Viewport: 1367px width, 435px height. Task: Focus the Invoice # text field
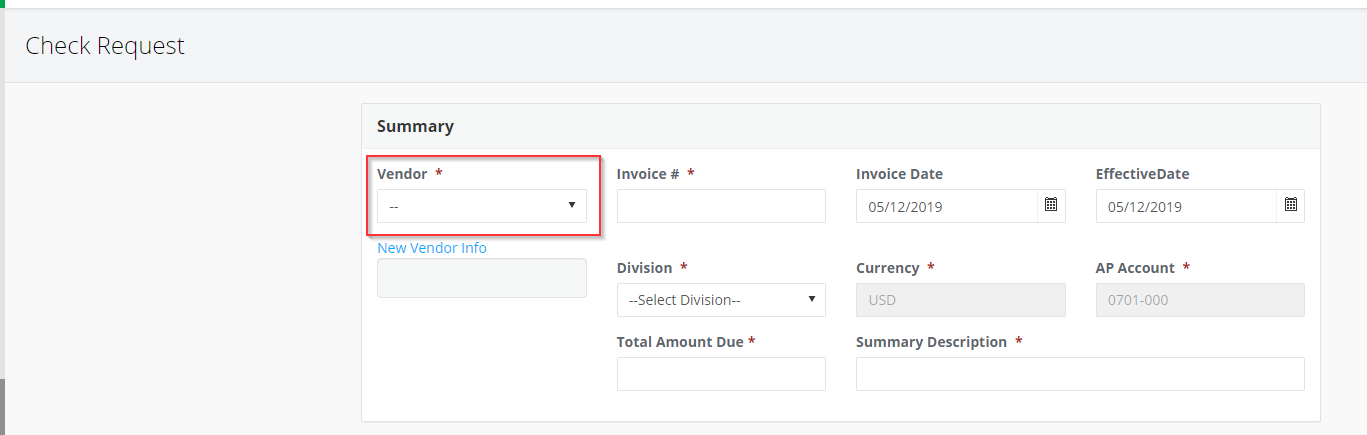(x=721, y=205)
